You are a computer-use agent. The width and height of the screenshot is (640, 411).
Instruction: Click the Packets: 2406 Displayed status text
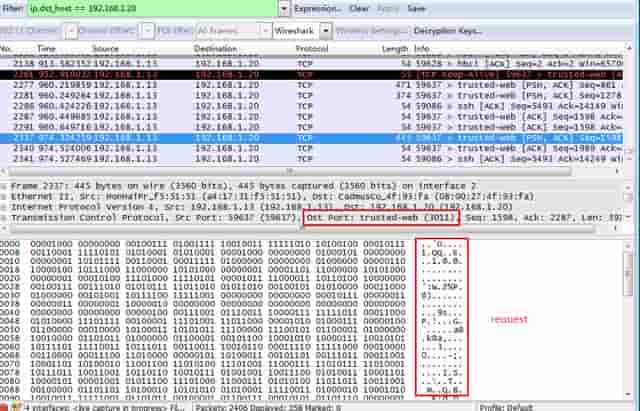pos(268,407)
